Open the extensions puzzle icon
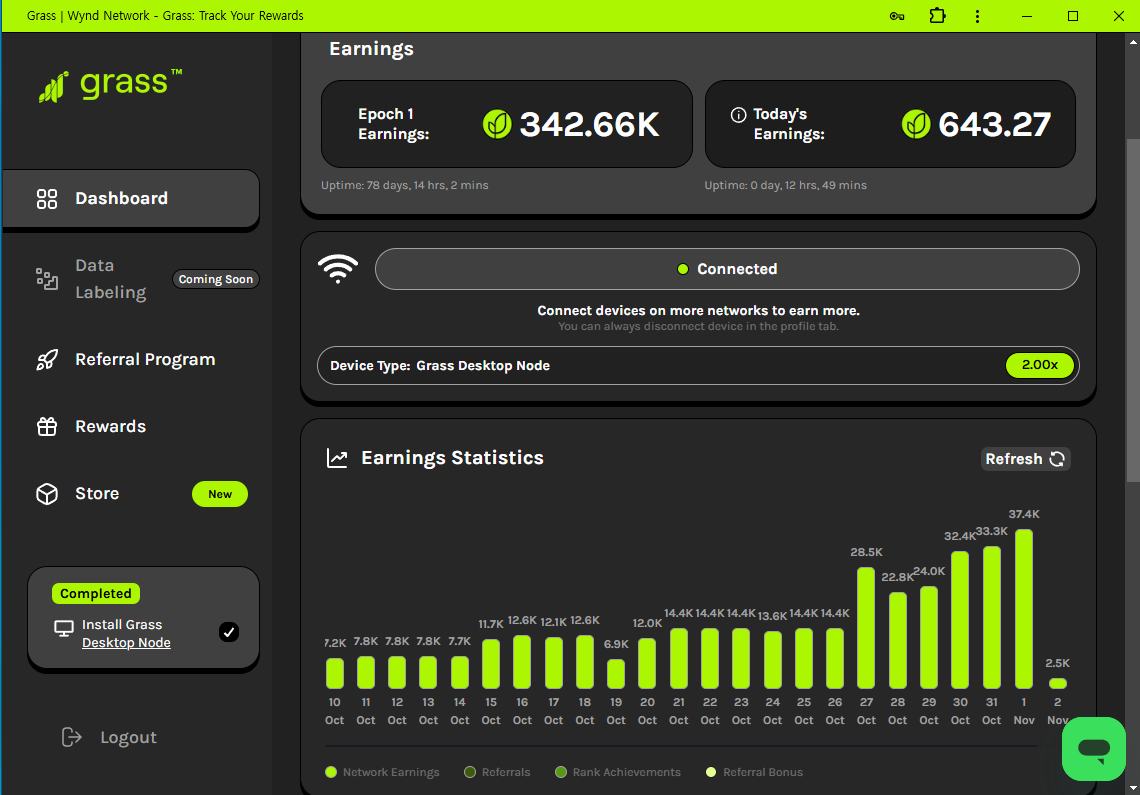Image resolution: width=1140 pixels, height=795 pixels. click(x=937, y=15)
